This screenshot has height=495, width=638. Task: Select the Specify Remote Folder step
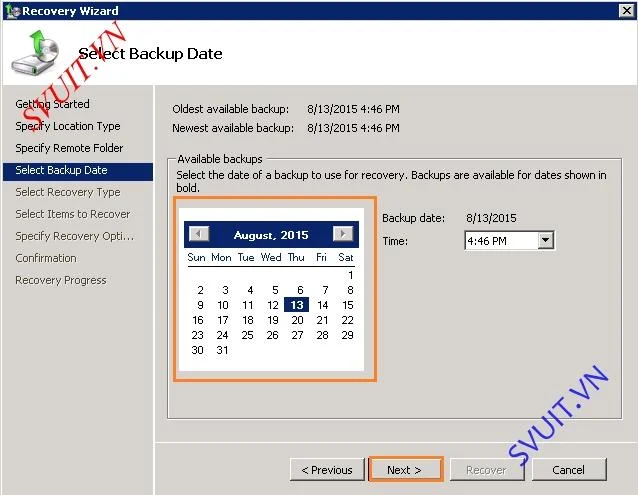[x=69, y=148]
